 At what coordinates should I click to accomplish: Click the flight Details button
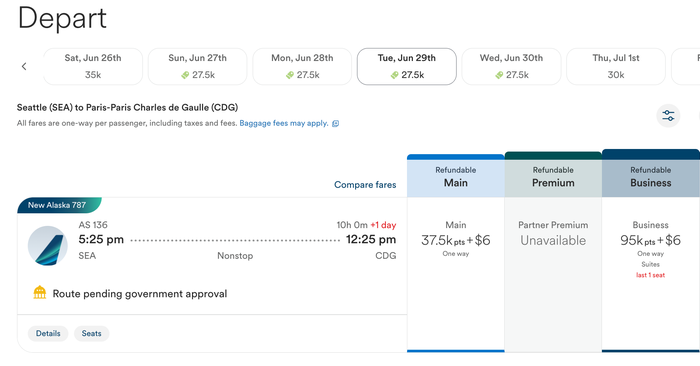point(48,333)
